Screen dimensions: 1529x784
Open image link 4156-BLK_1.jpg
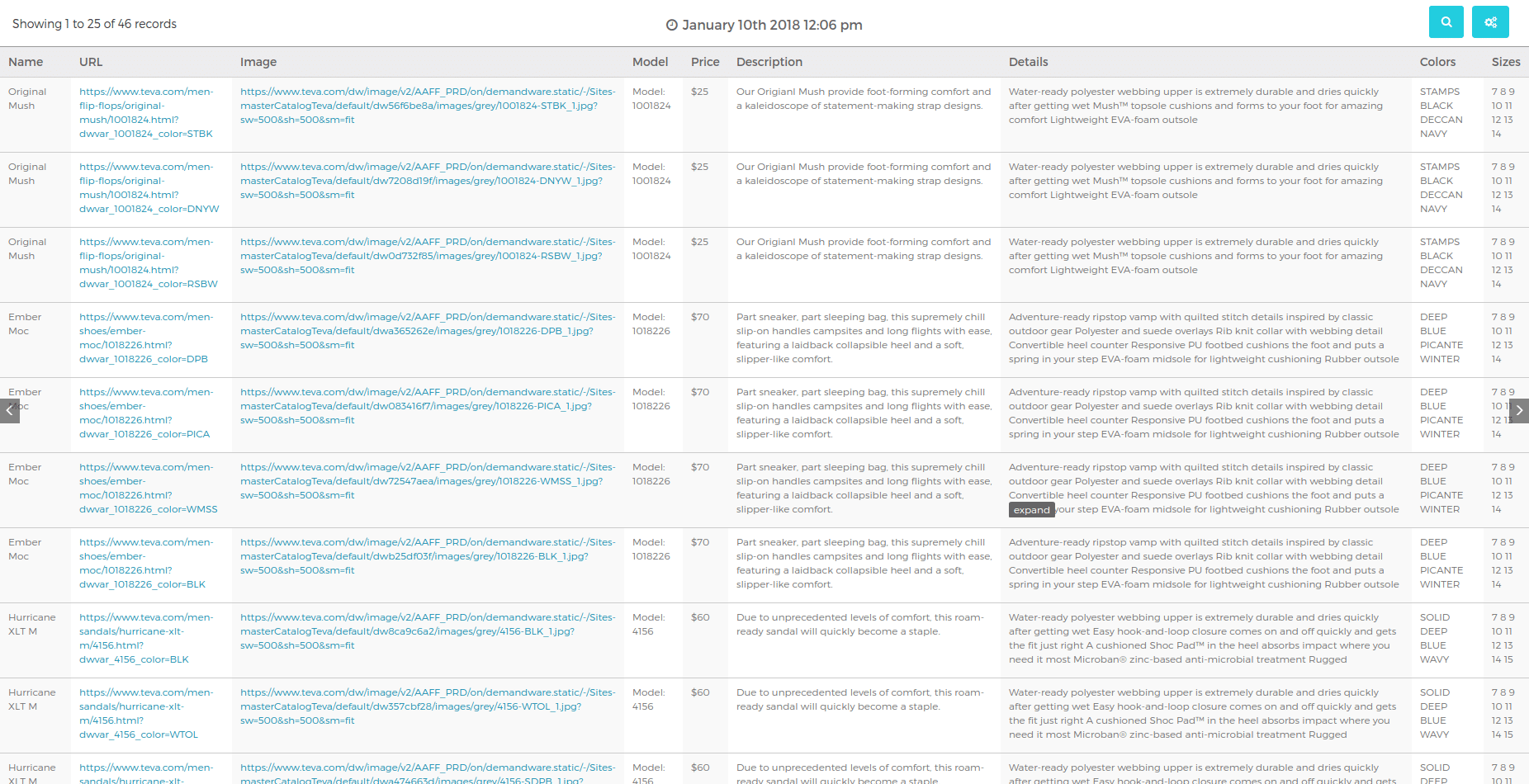(x=428, y=631)
